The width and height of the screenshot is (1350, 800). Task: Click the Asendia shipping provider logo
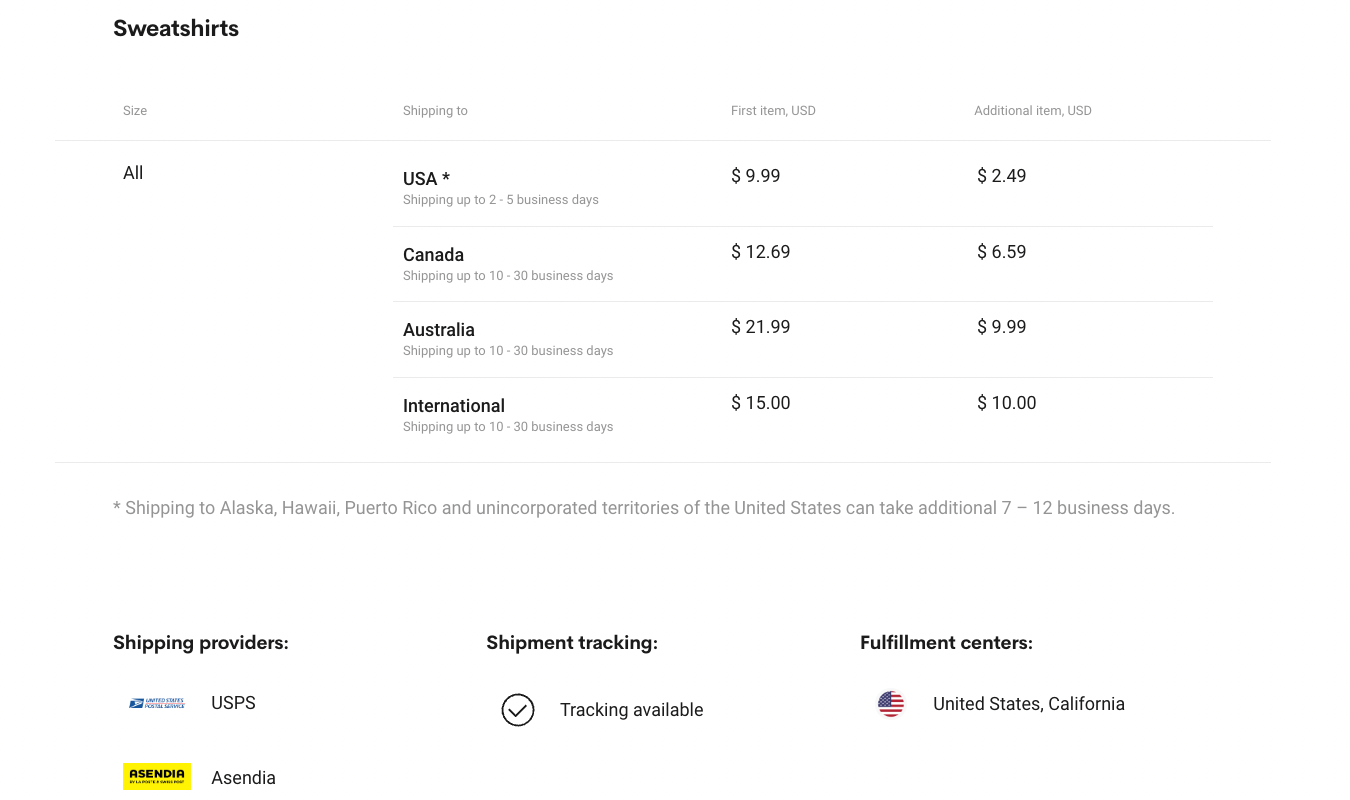tap(157, 776)
